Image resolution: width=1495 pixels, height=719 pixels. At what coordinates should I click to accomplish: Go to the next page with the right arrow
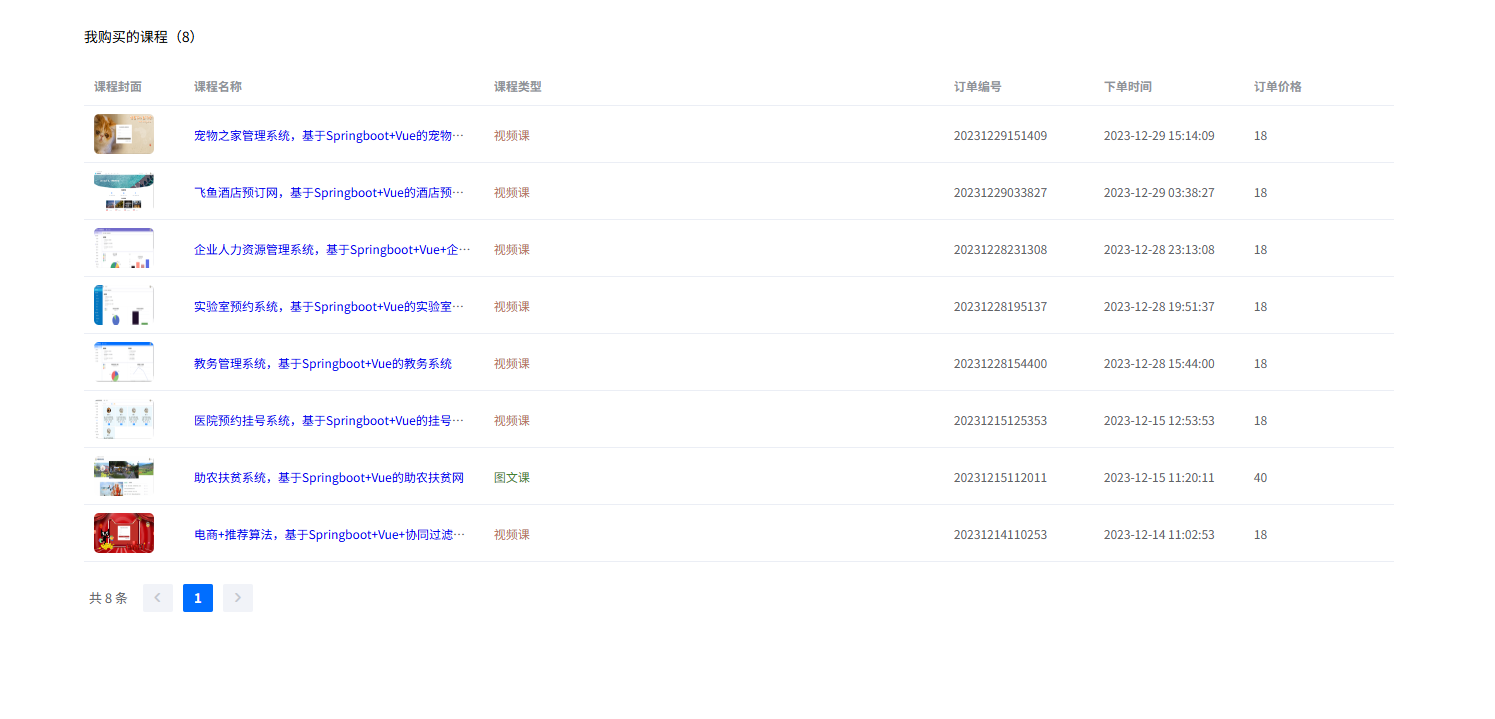238,598
